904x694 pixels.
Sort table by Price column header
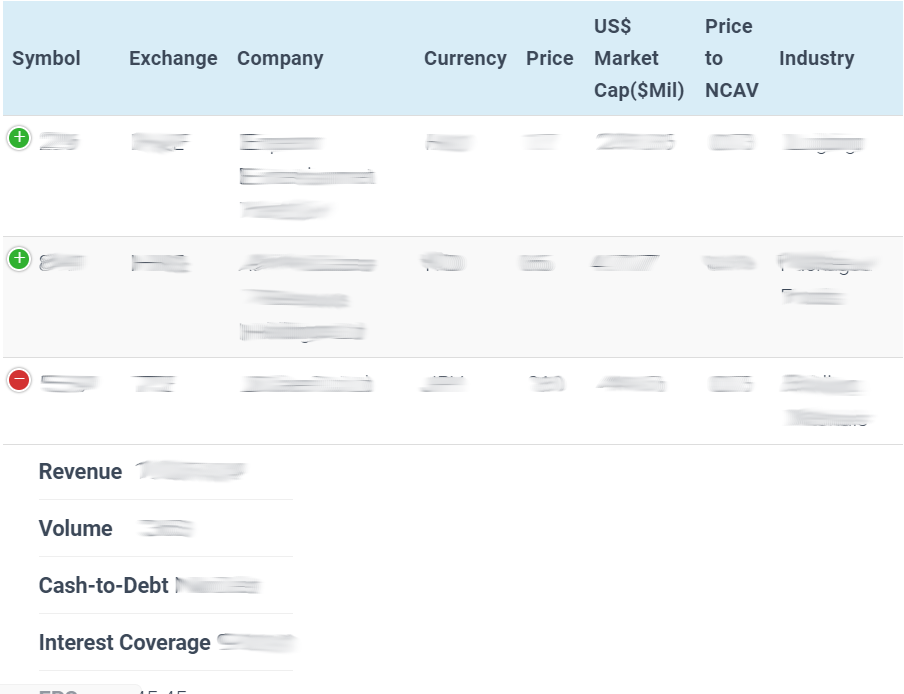[x=549, y=58]
